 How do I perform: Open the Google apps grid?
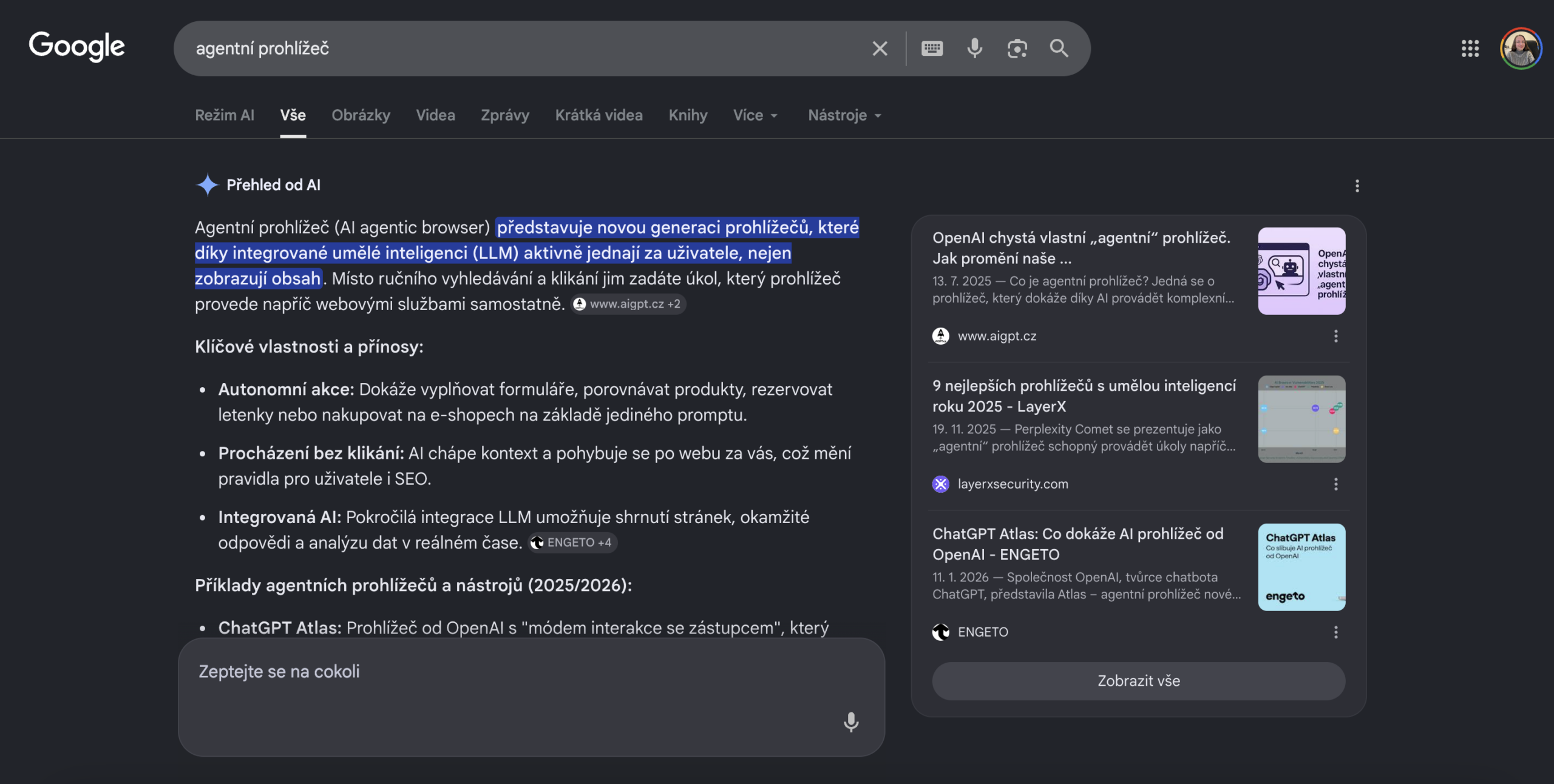[1470, 49]
